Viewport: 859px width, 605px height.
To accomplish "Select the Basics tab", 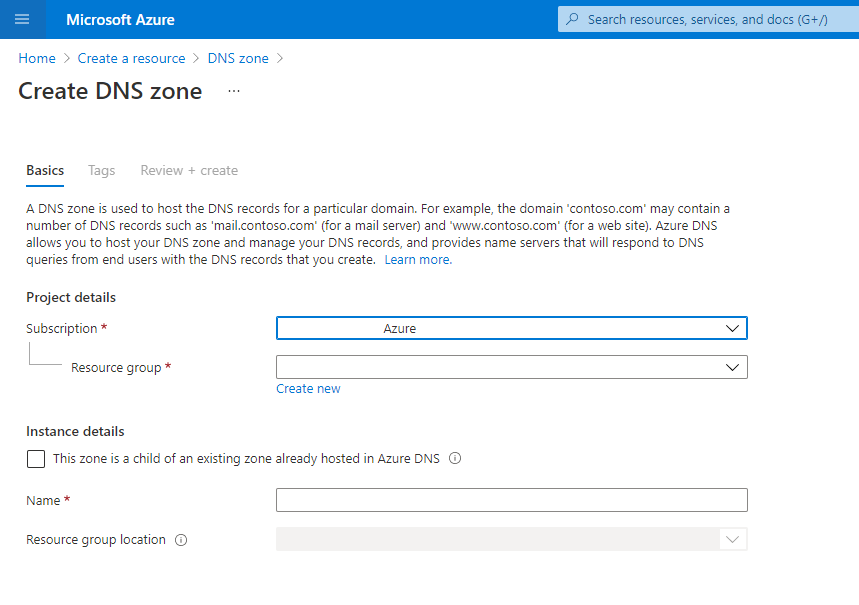I will point(45,170).
